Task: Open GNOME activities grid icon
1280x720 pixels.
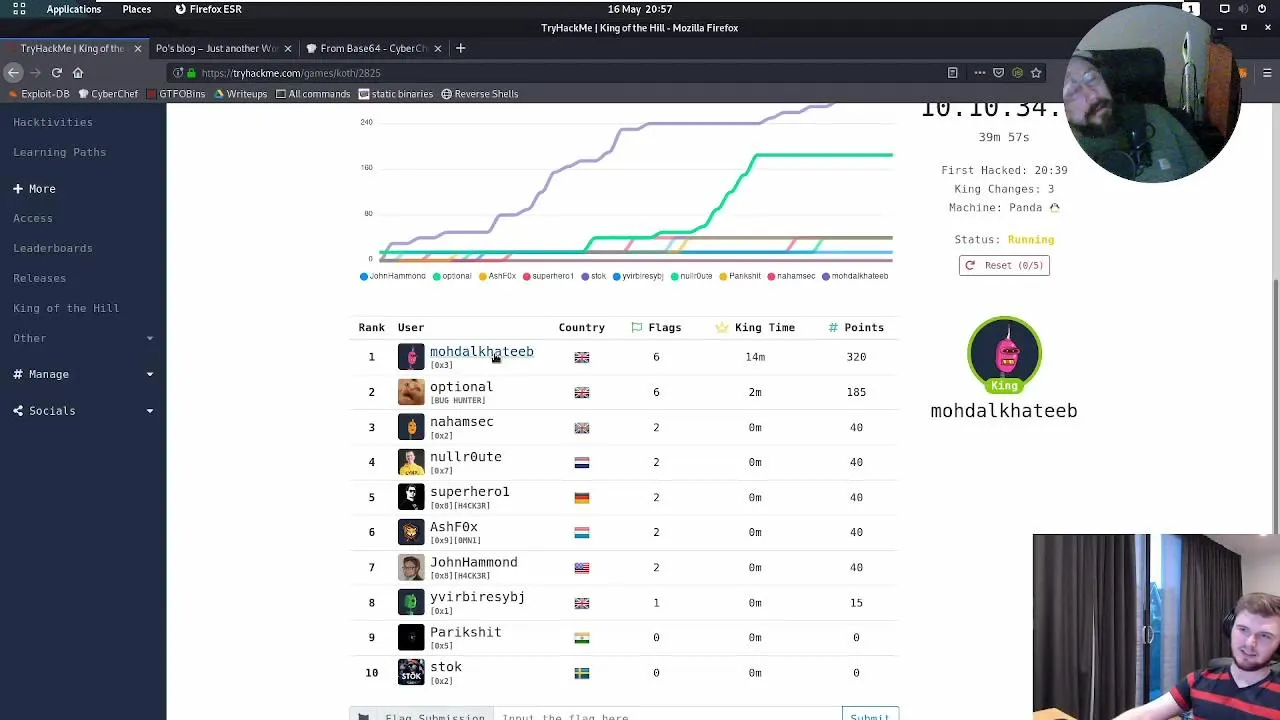Action: point(19,9)
